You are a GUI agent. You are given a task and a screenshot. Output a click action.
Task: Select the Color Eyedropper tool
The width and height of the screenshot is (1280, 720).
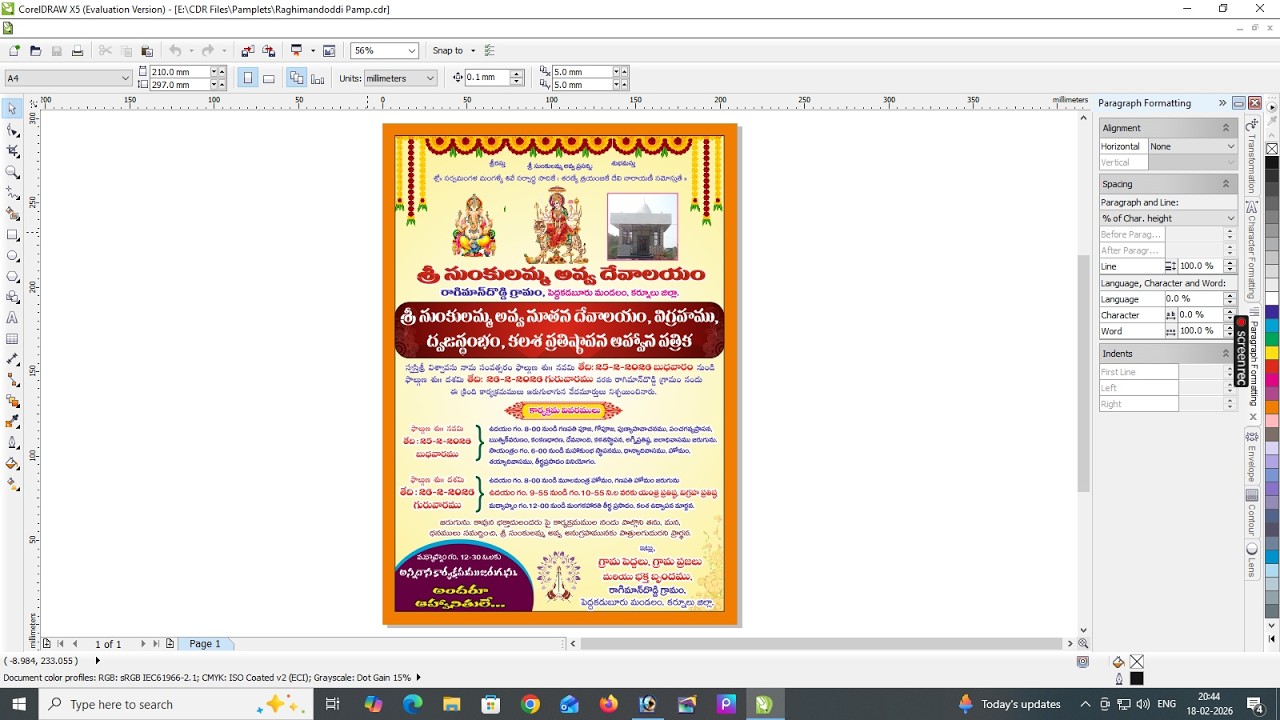(x=12, y=422)
